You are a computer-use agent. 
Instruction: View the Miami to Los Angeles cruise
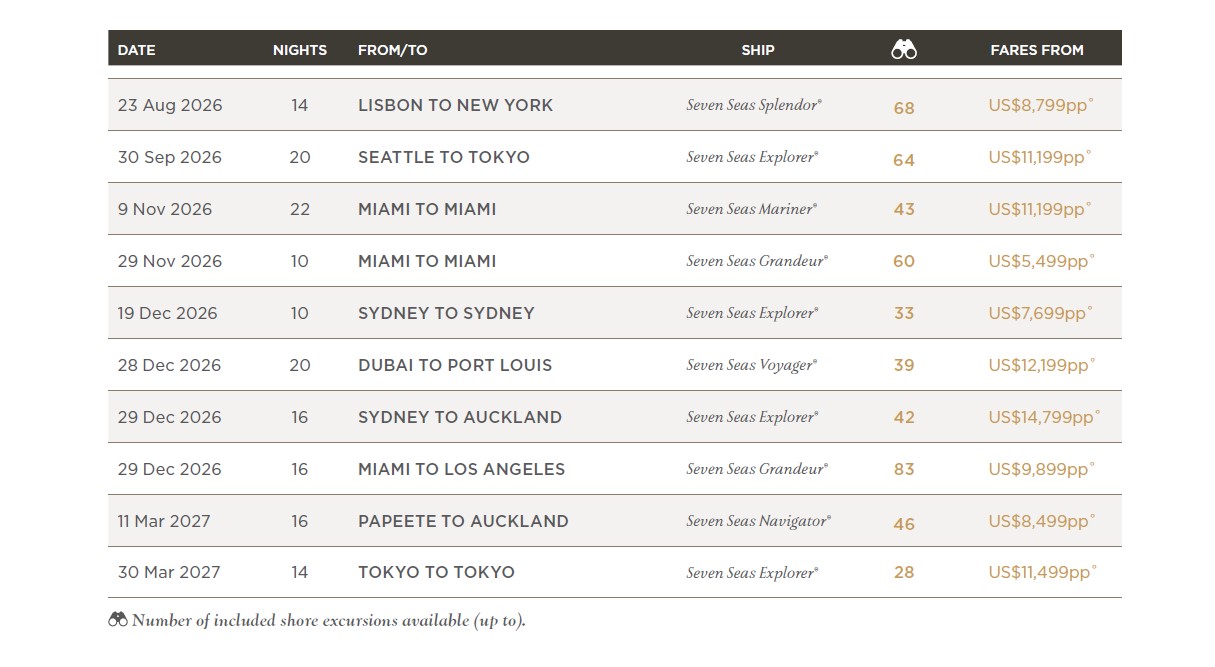coord(462,469)
